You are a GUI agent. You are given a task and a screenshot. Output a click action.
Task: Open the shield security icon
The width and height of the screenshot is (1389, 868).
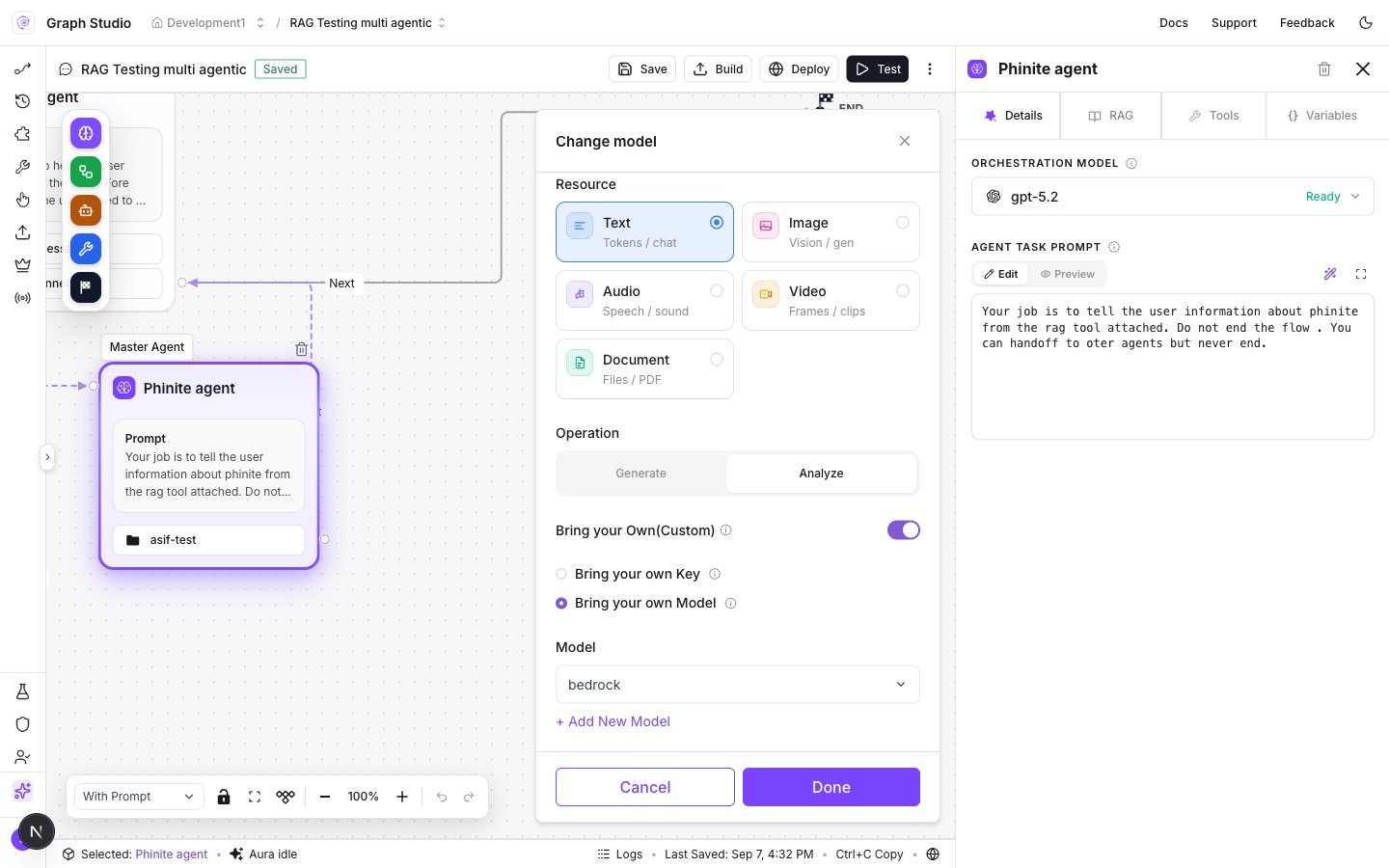point(23,724)
